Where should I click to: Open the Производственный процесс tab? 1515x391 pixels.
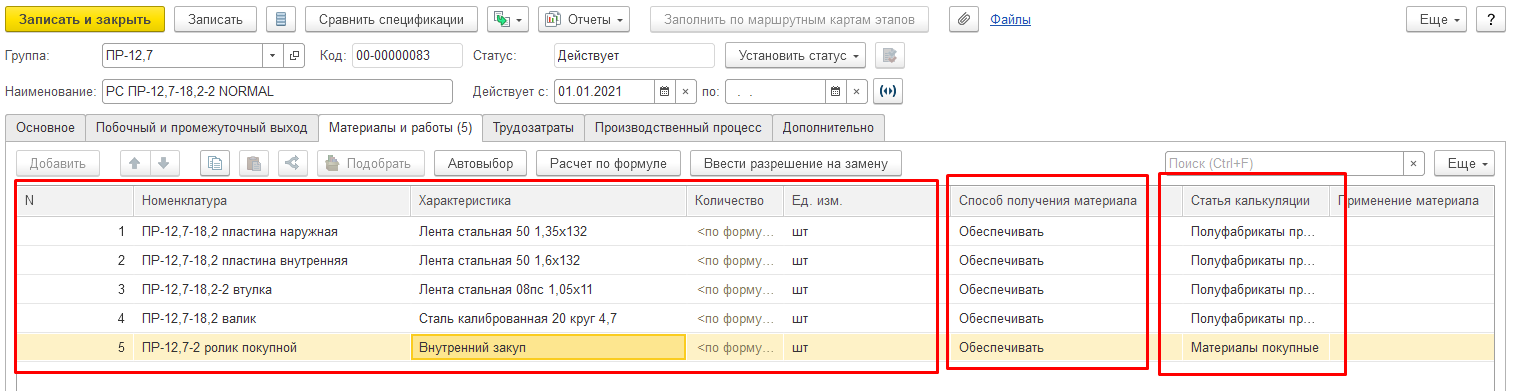click(x=677, y=128)
